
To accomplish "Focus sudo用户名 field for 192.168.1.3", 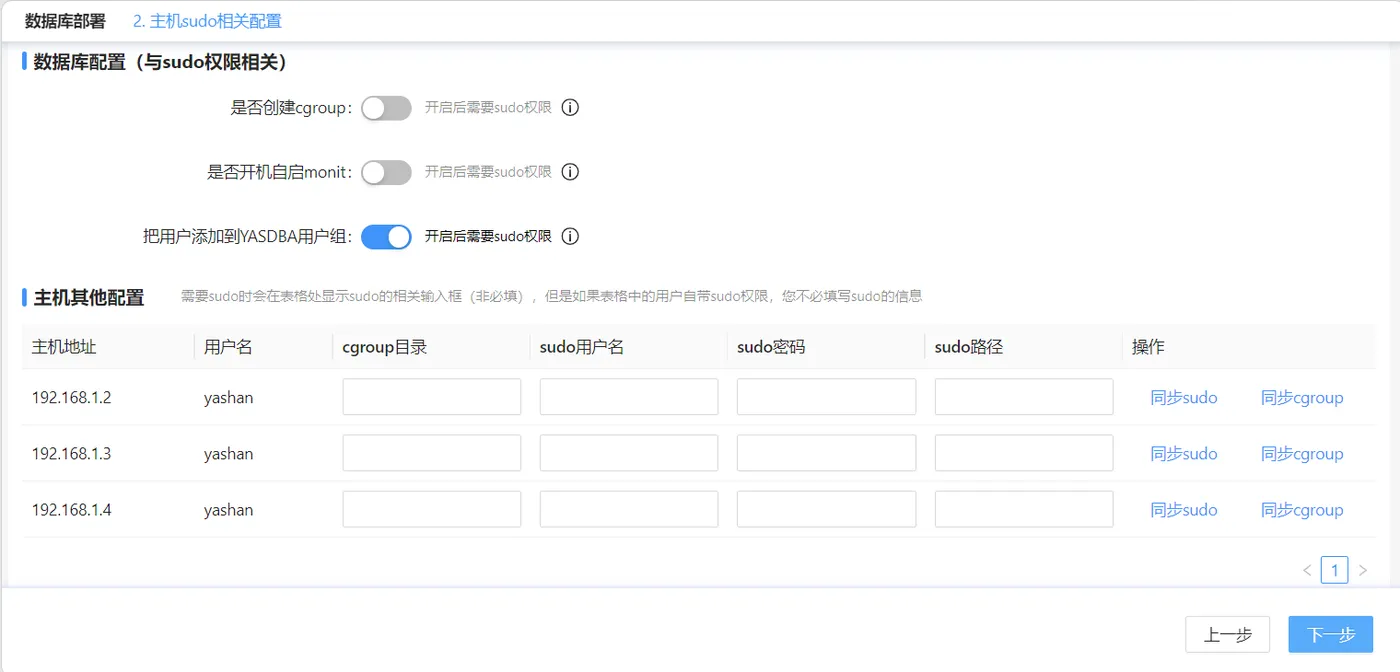I will click(629, 453).
